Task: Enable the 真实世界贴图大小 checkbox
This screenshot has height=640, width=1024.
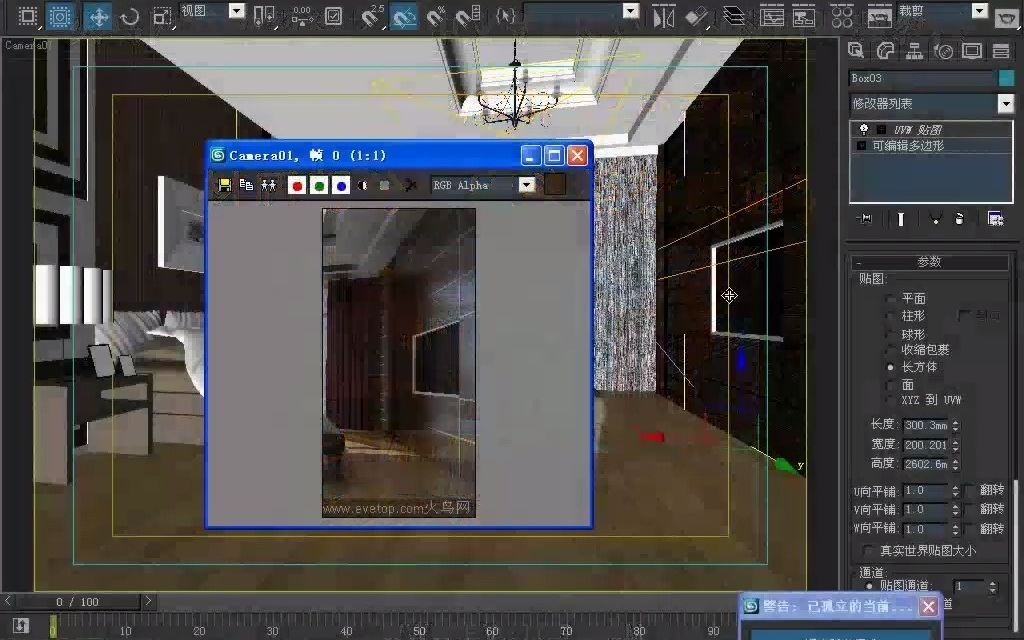Action: click(868, 551)
